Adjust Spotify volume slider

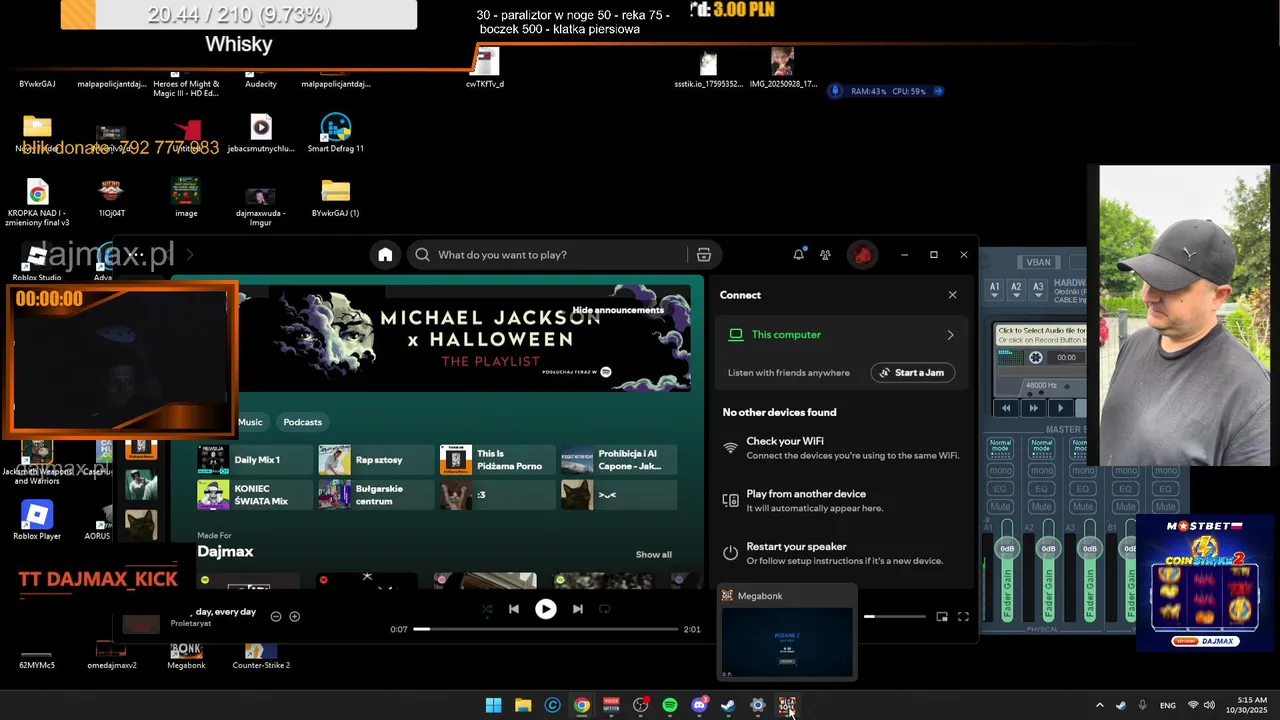coord(895,617)
